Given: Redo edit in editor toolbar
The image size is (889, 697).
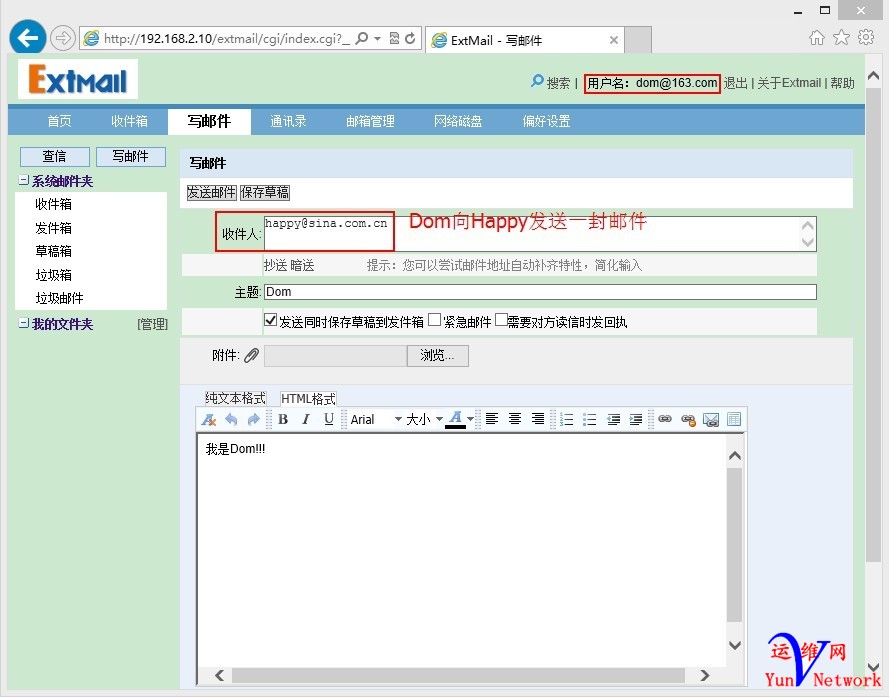Looking at the screenshot, I should click(253, 420).
